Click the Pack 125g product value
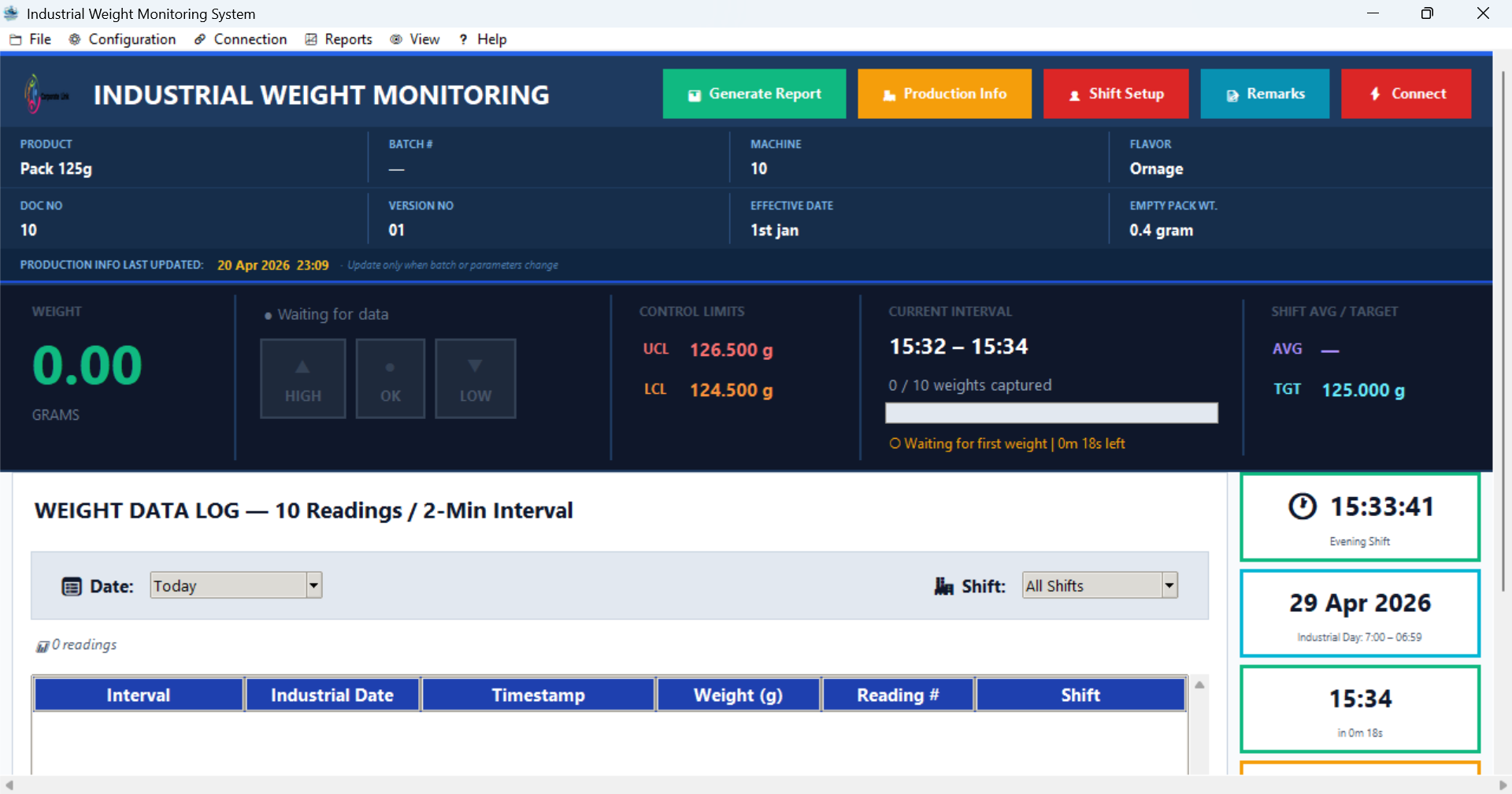The image size is (1512, 794). (56, 169)
